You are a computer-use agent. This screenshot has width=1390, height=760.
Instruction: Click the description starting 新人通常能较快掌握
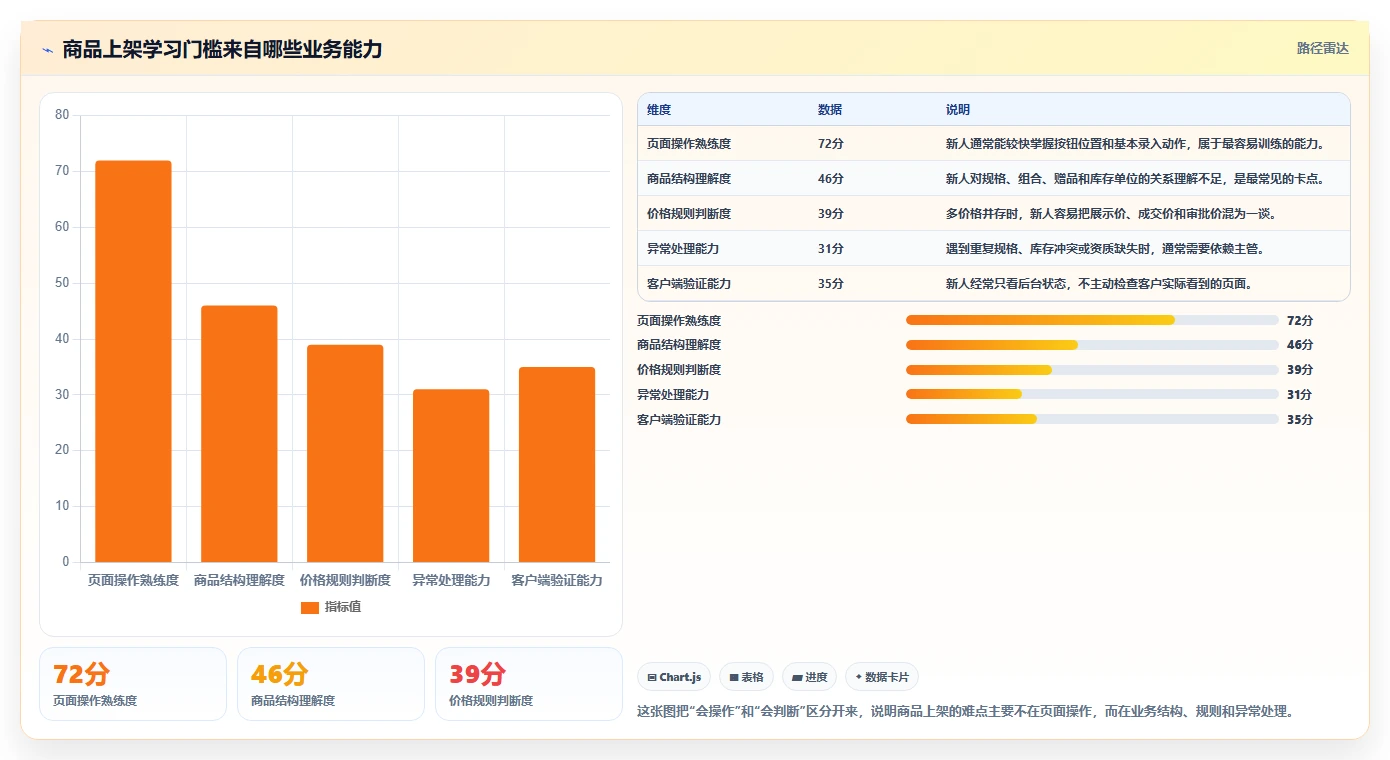pos(1135,144)
